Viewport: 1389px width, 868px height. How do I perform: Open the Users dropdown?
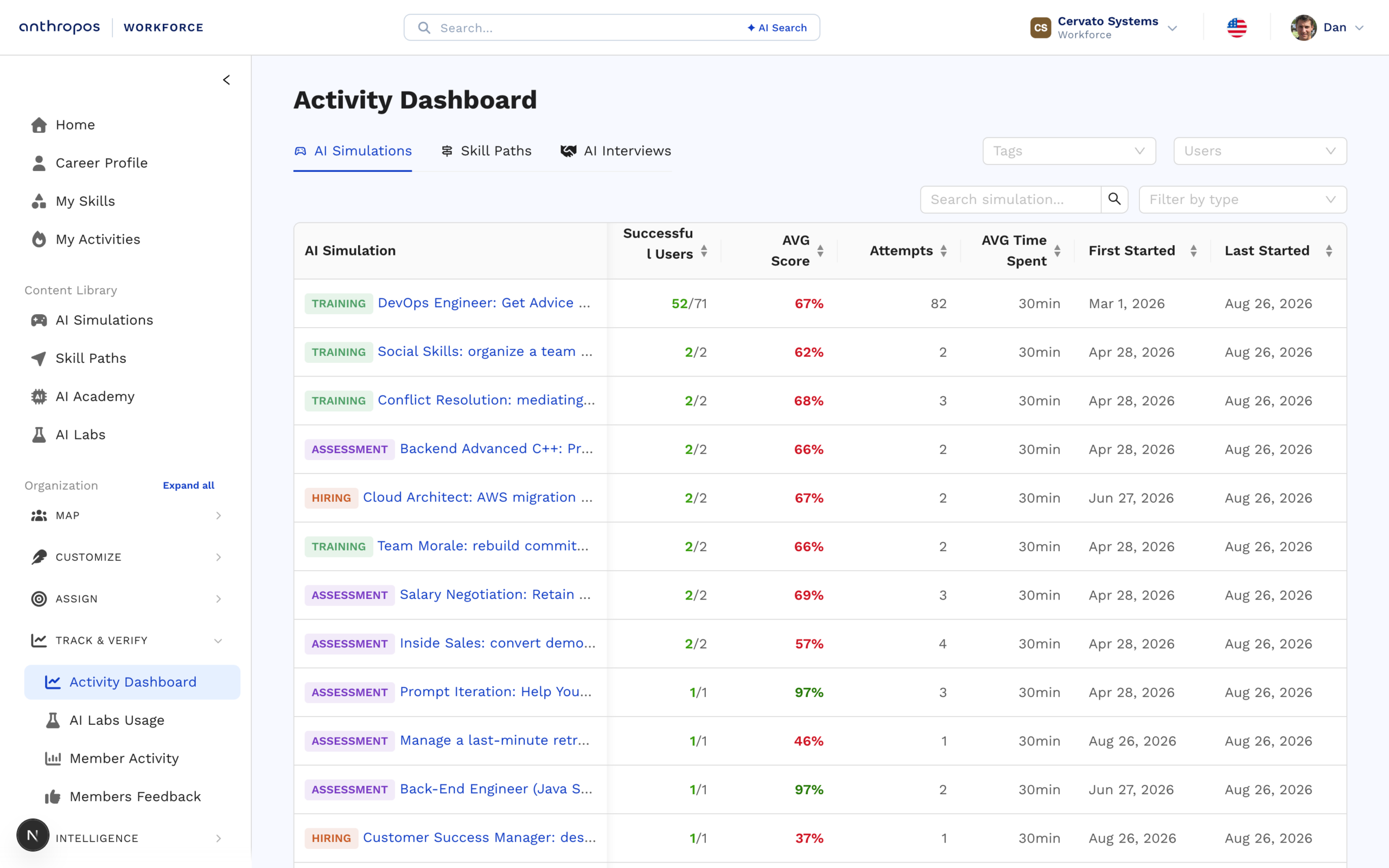(x=1260, y=151)
